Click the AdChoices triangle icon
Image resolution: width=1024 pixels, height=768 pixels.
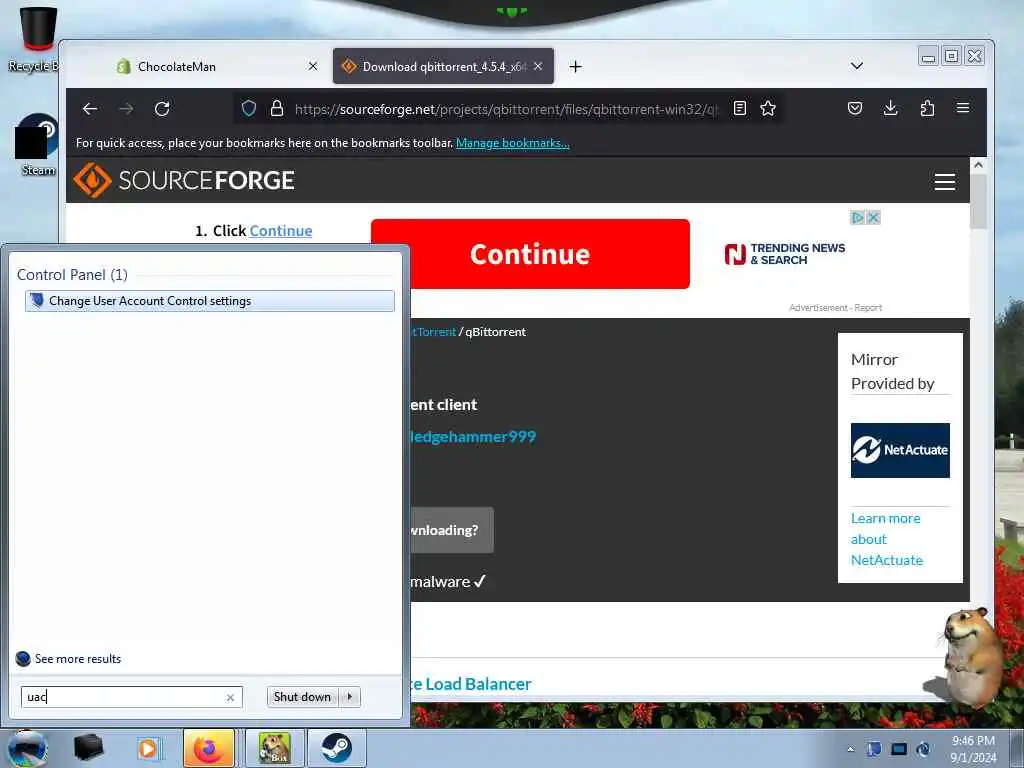point(857,217)
